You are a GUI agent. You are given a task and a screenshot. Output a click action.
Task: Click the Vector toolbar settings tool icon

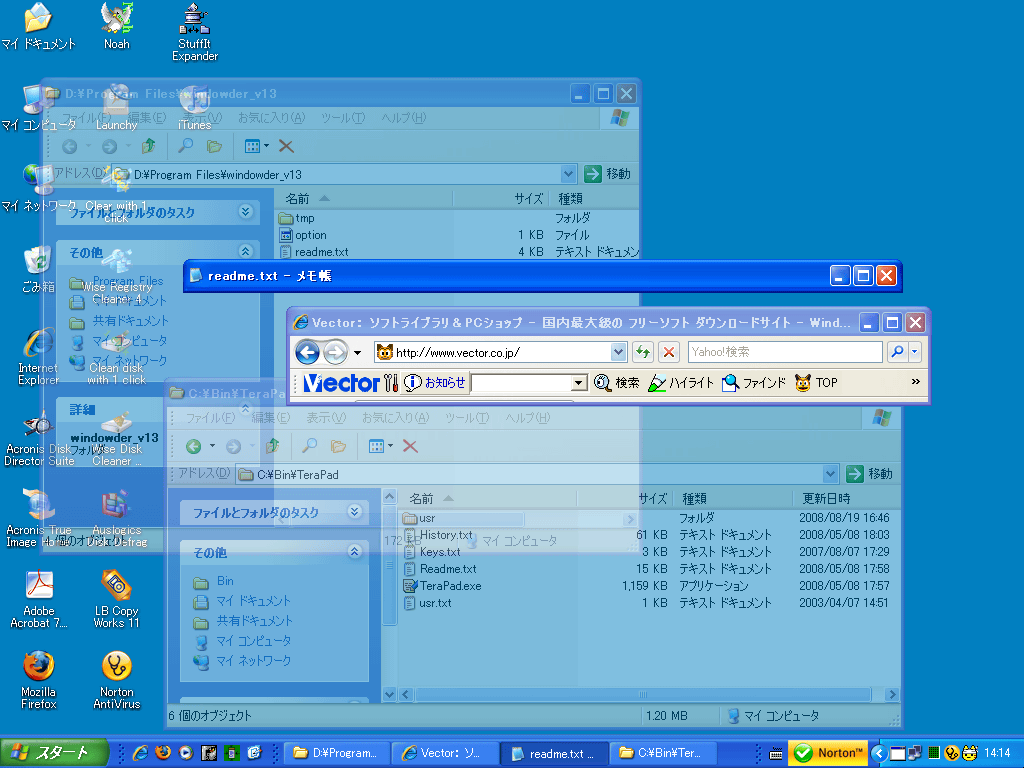[x=391, y=383]
